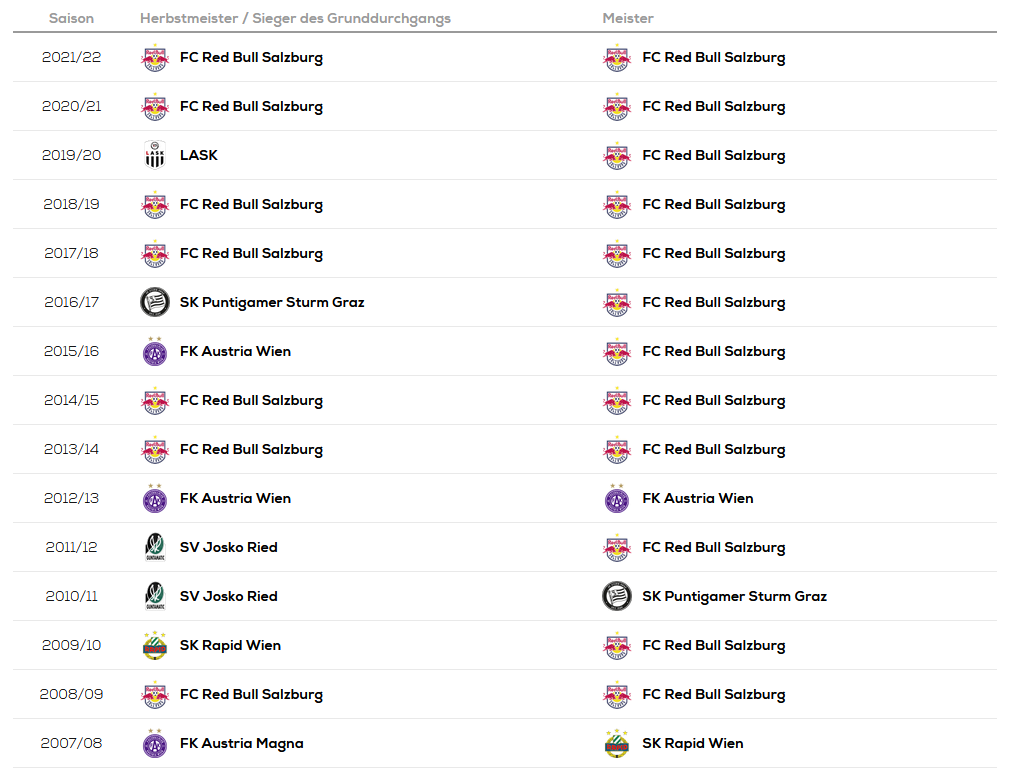
Task: Open SK Rapid Wien link in 2009/10 row
Action: pos(230,646)
